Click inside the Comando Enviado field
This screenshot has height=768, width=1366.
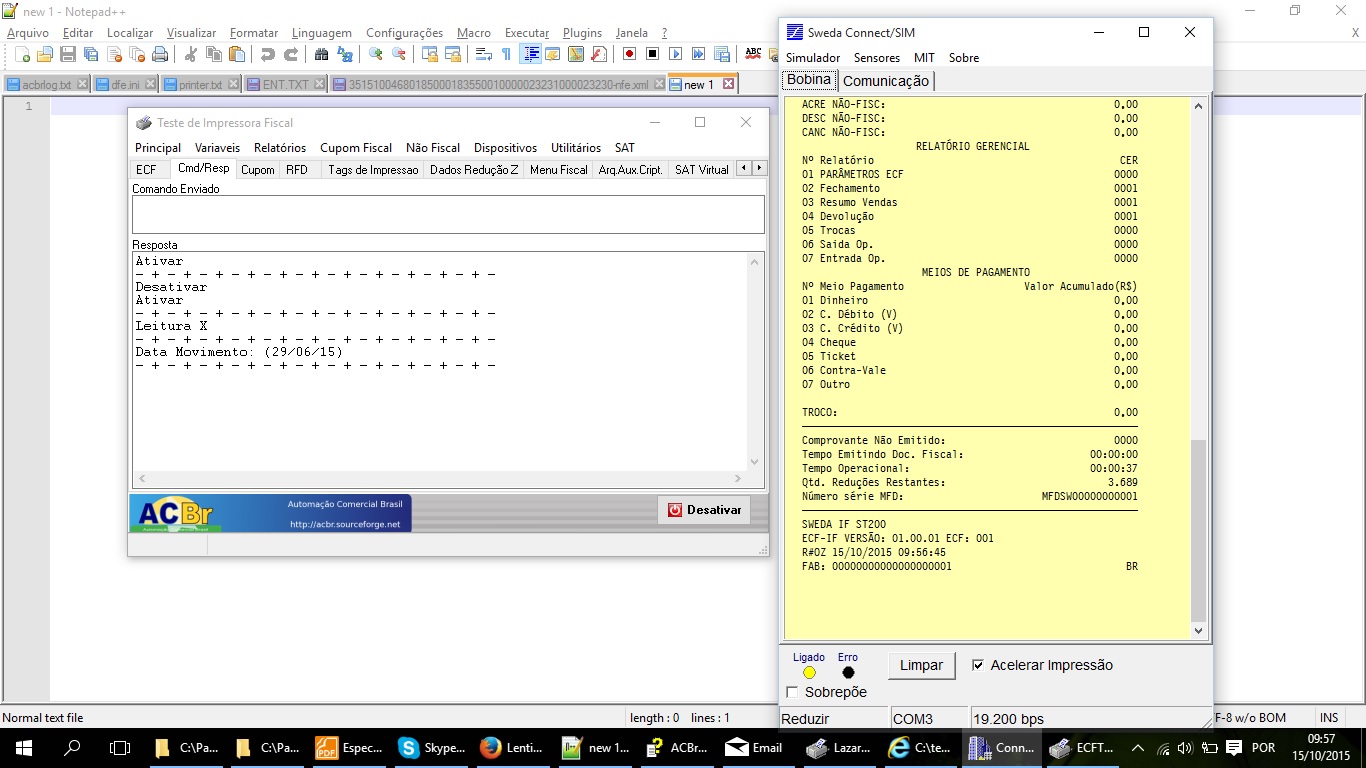click(x=448, y=214)
